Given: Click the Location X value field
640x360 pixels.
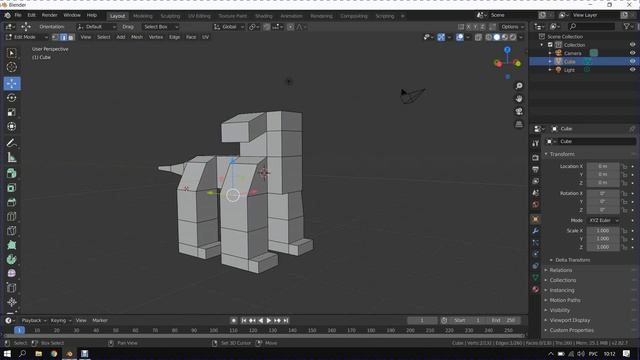Looking at the screenshot, I should (603, 167).
